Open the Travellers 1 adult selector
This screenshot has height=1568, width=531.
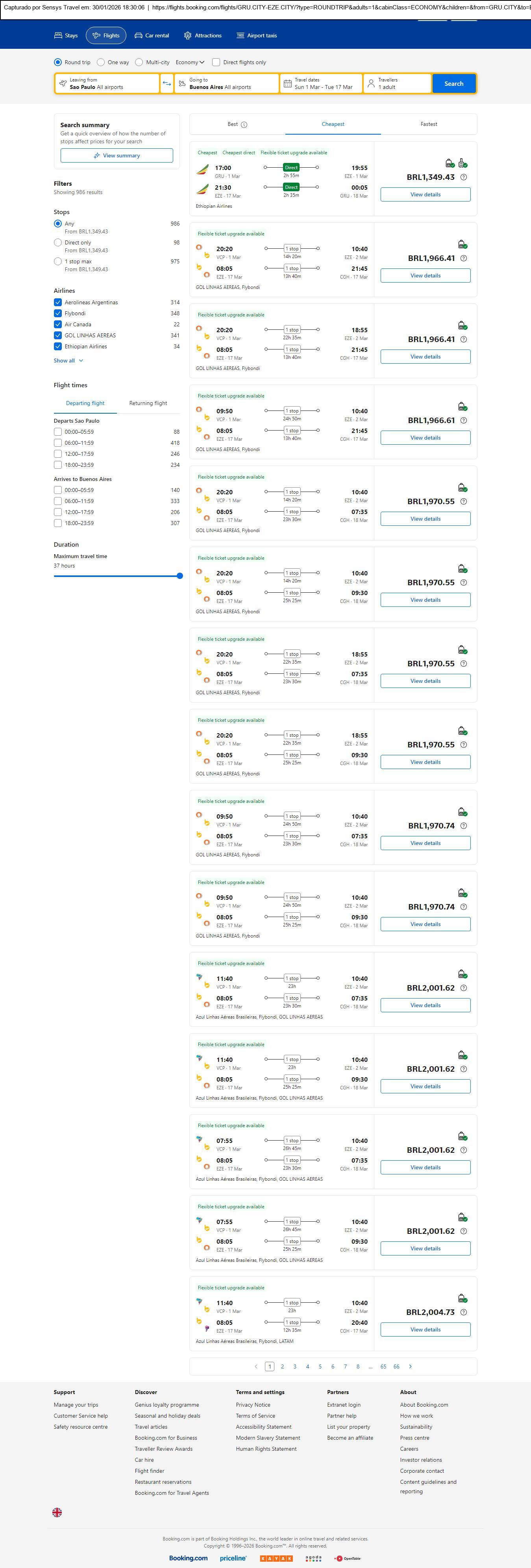coord(397,83)
